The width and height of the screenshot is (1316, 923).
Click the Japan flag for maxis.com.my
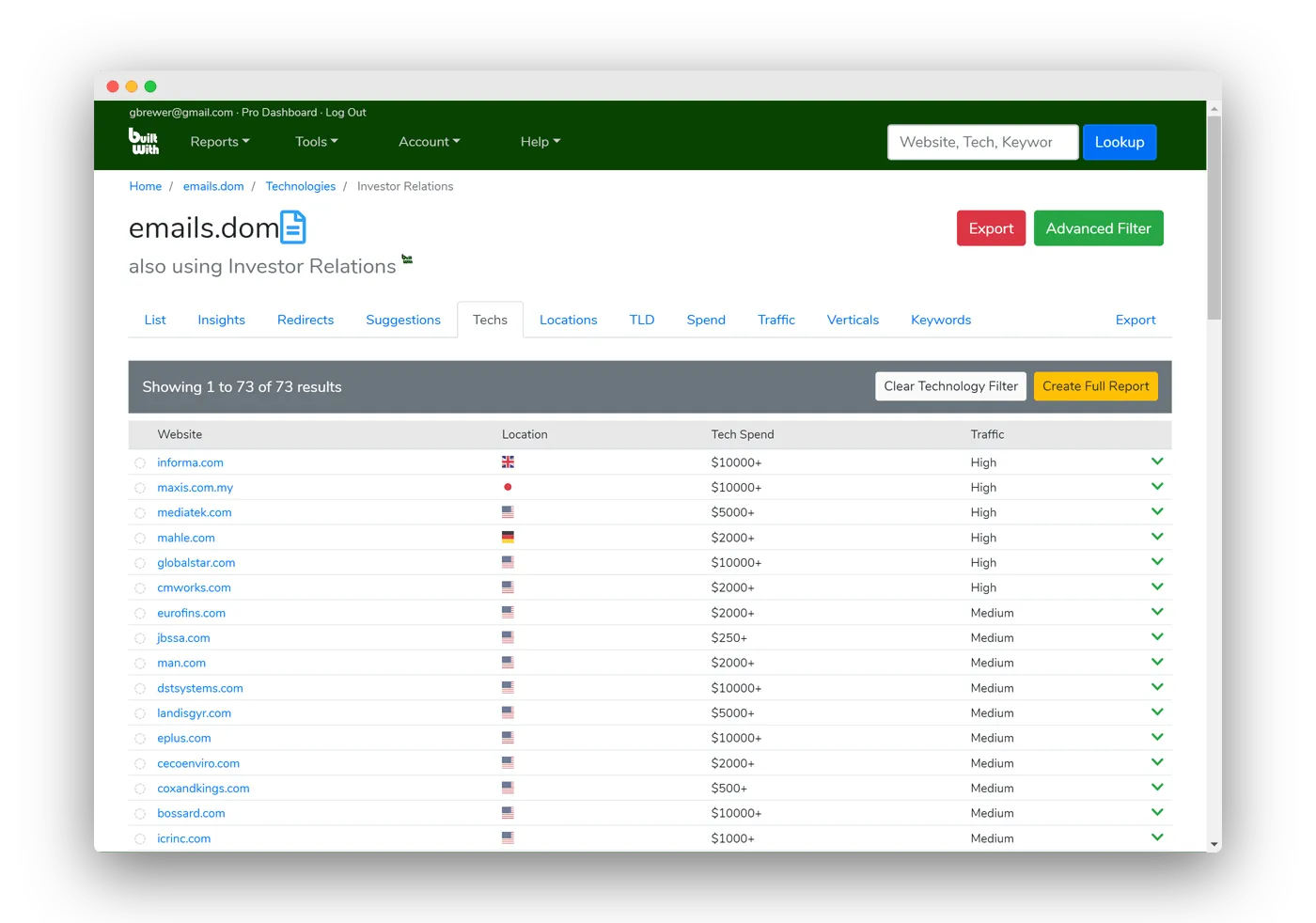click(508, 487)
